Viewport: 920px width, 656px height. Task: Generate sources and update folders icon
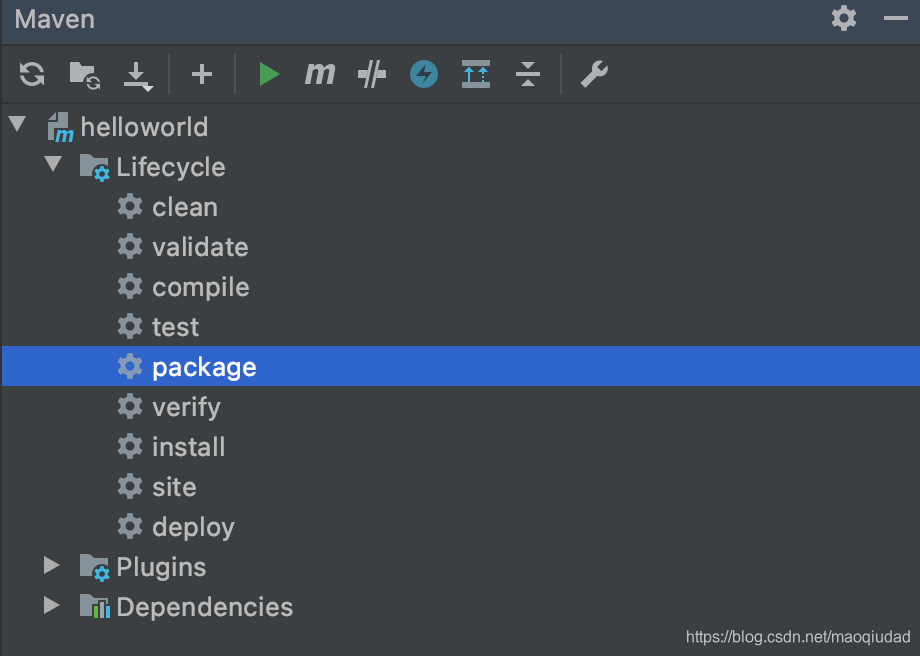pyautogui.click(x=85, y=75)
